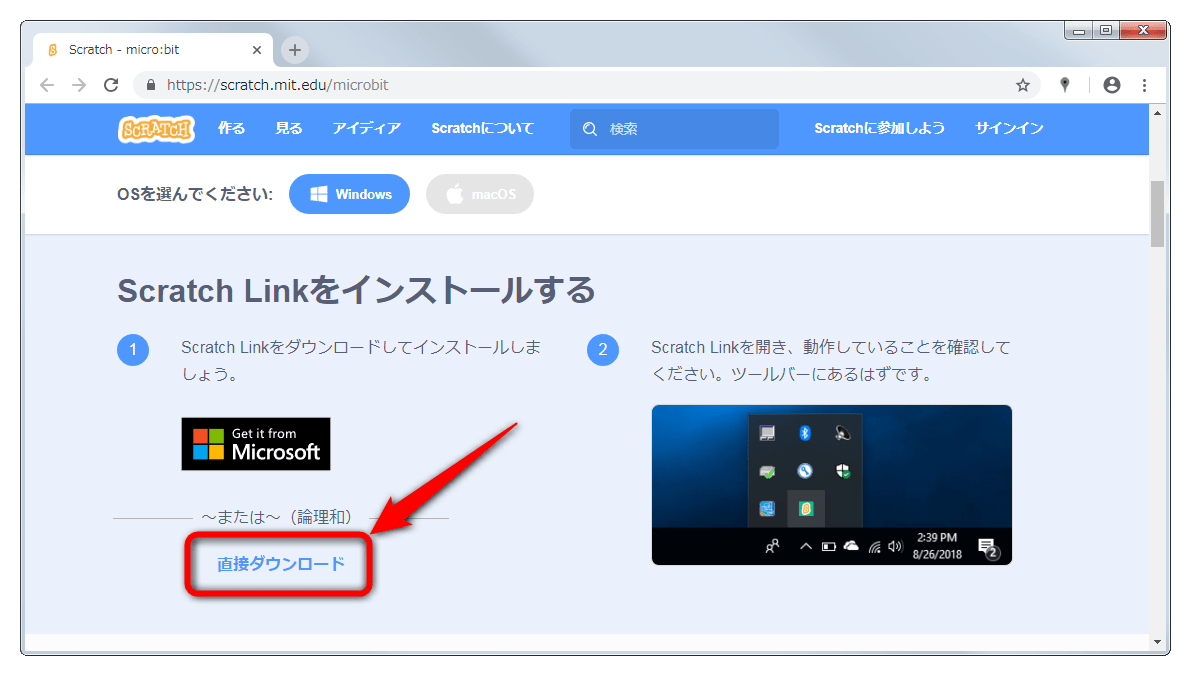The image size is (1191, 676).
Task: Open the アイディア menu item
Action: click(366, 129)
